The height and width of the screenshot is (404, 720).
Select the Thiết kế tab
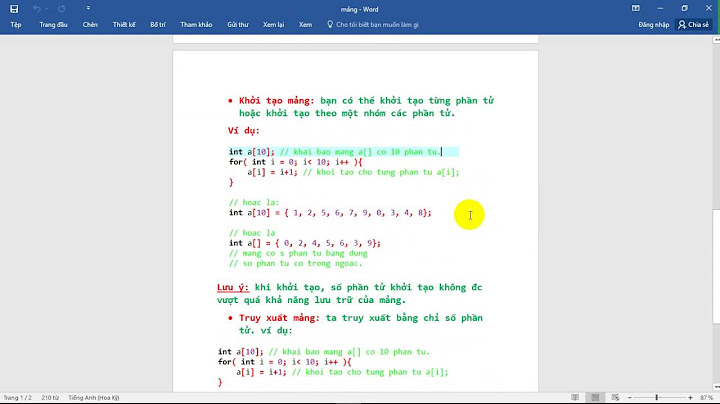(124, 25)
